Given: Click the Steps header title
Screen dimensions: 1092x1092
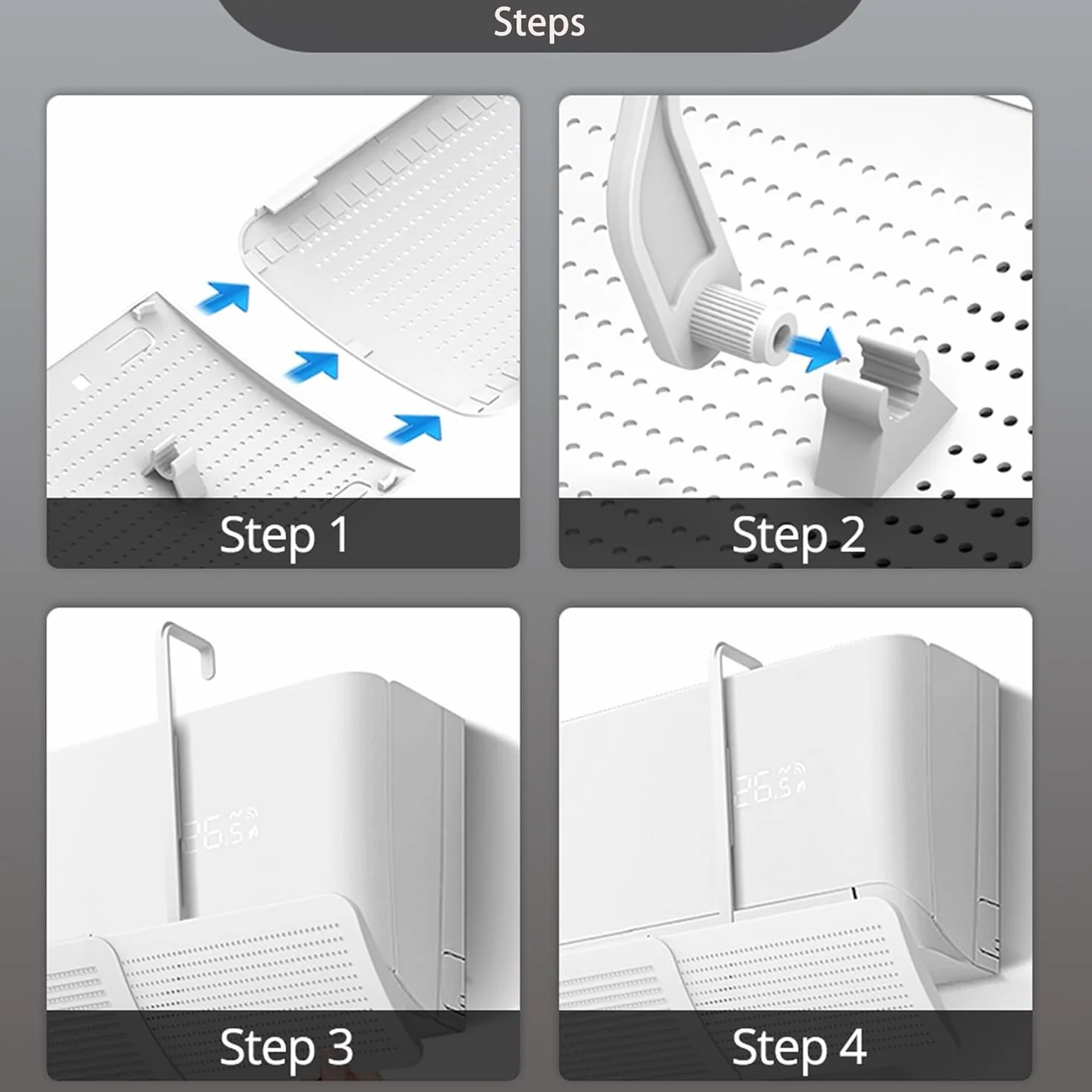Looking at the screenshot, I should pyautogui.click(x=539, y=23).
